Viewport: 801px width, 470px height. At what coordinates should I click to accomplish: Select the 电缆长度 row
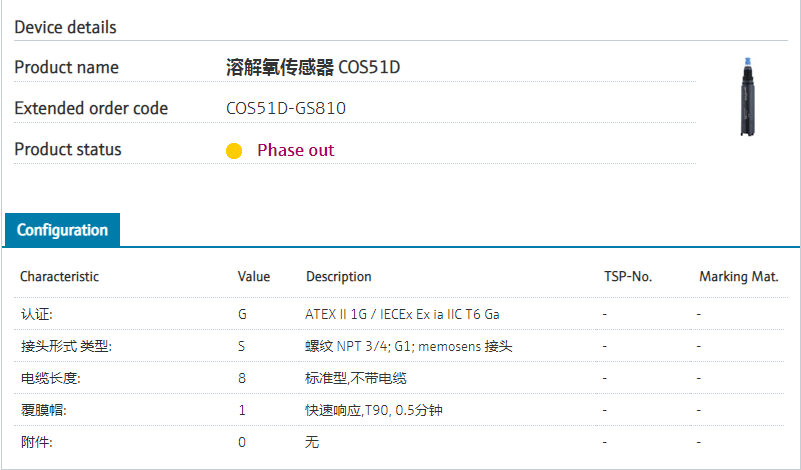[x=50, y=378]
